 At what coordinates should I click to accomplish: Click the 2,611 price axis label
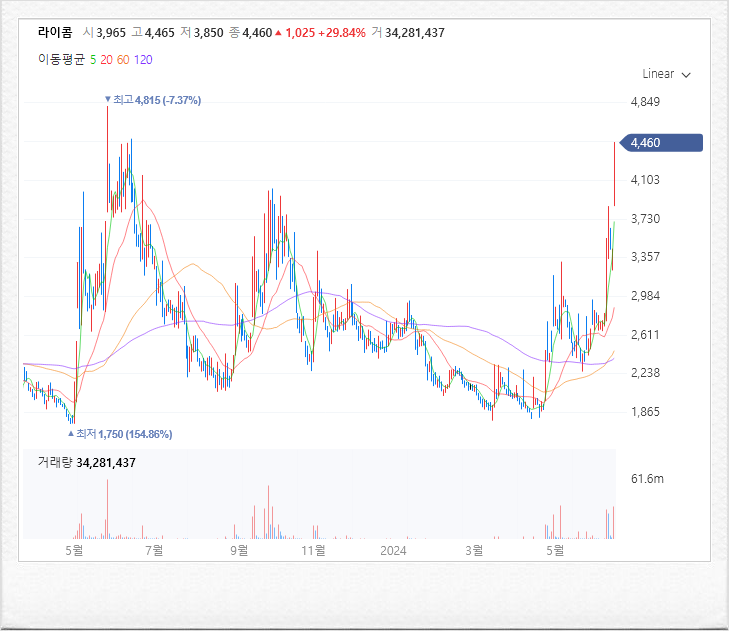[x=645, y=335]
